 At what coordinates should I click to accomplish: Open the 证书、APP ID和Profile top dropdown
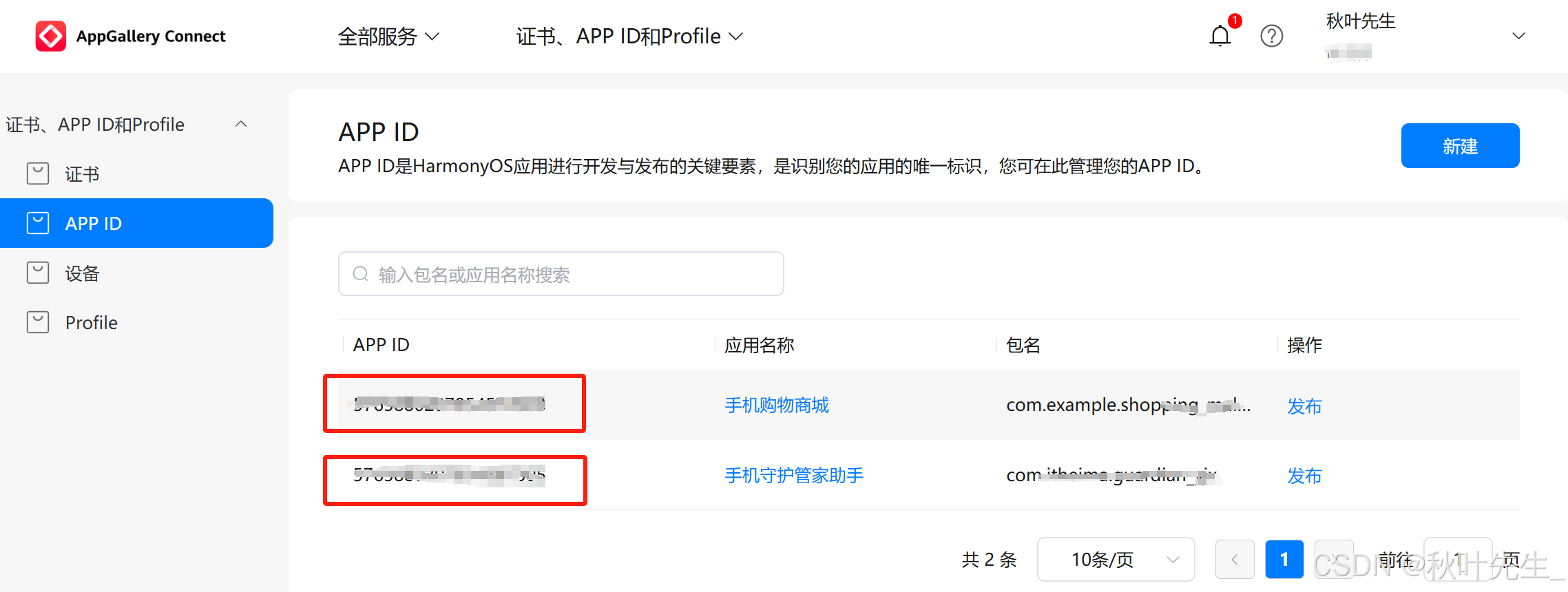[x=629, y=36]
